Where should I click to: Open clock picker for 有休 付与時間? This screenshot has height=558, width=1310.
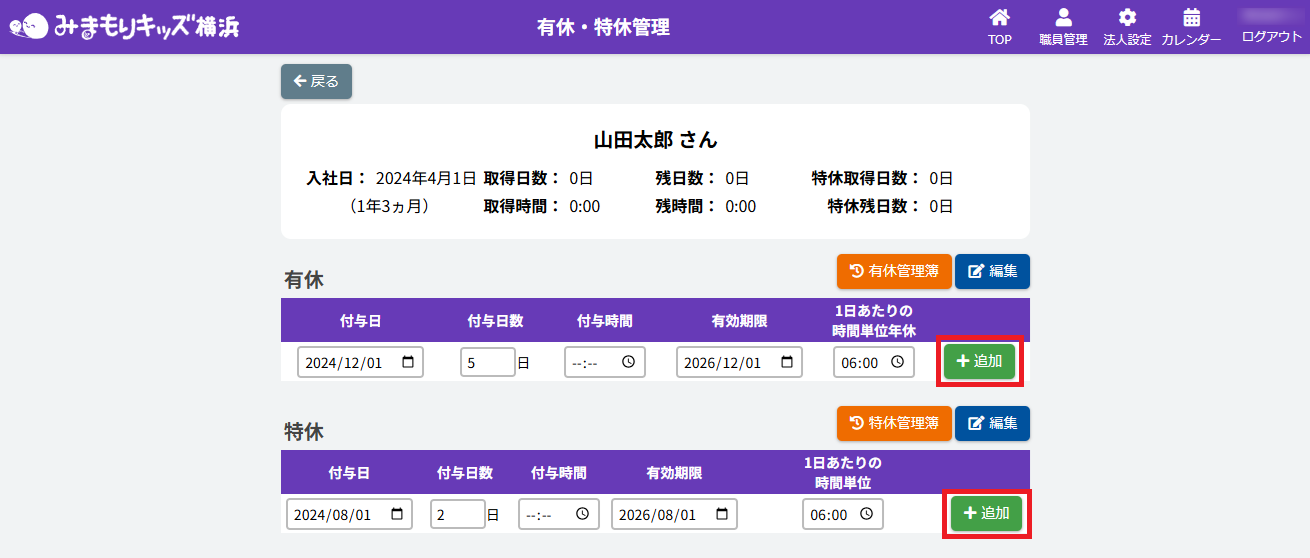(x=628, y=362)
